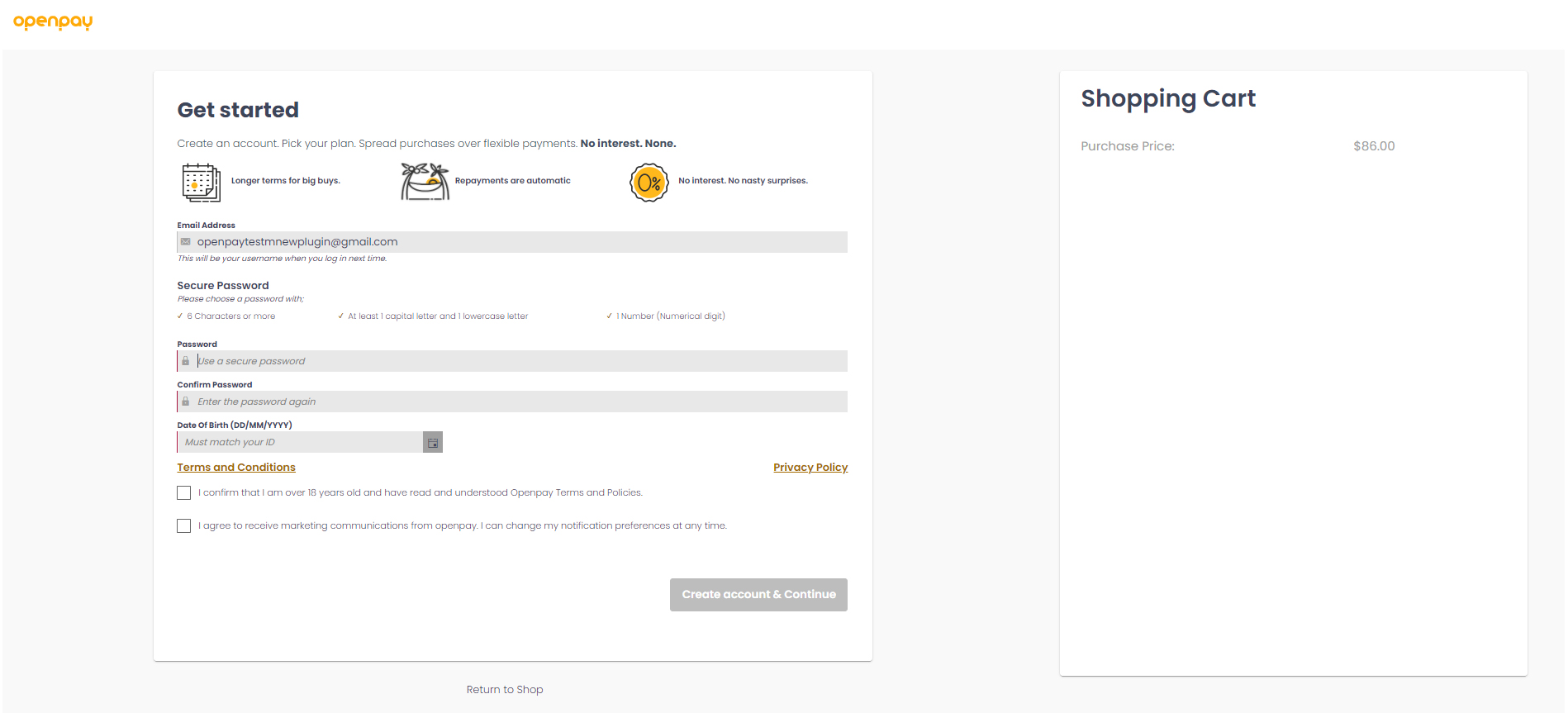The width and height of the screenshot is (1568, 713).
Task: Focus the Password input field
Action: click(512, 361)
